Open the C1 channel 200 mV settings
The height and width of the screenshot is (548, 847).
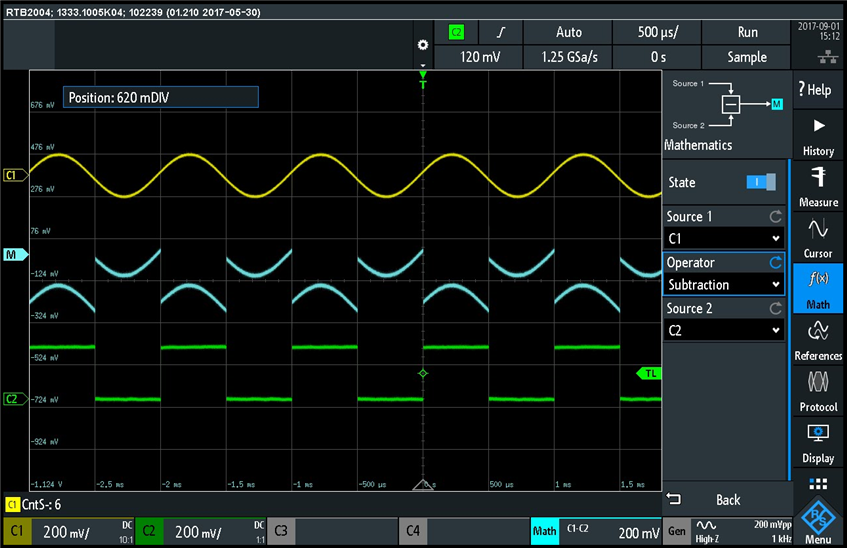coord(67,531)
